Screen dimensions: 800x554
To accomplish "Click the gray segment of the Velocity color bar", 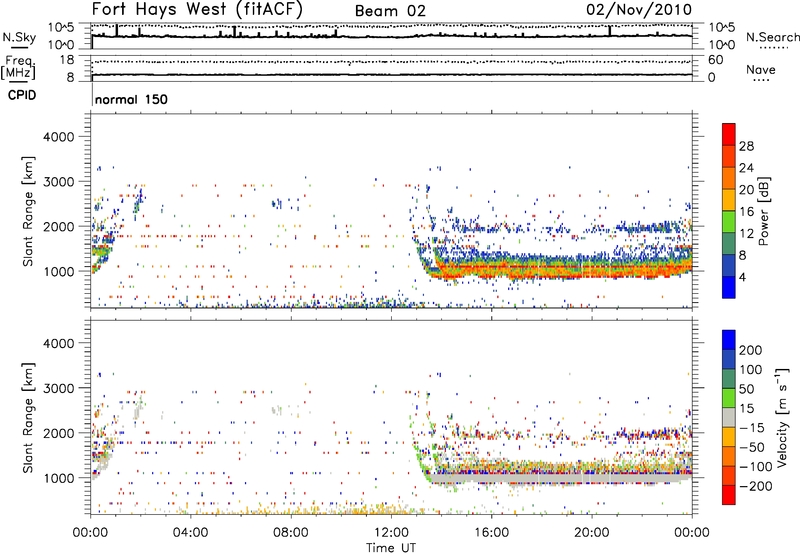I will (x=729, y=418).
